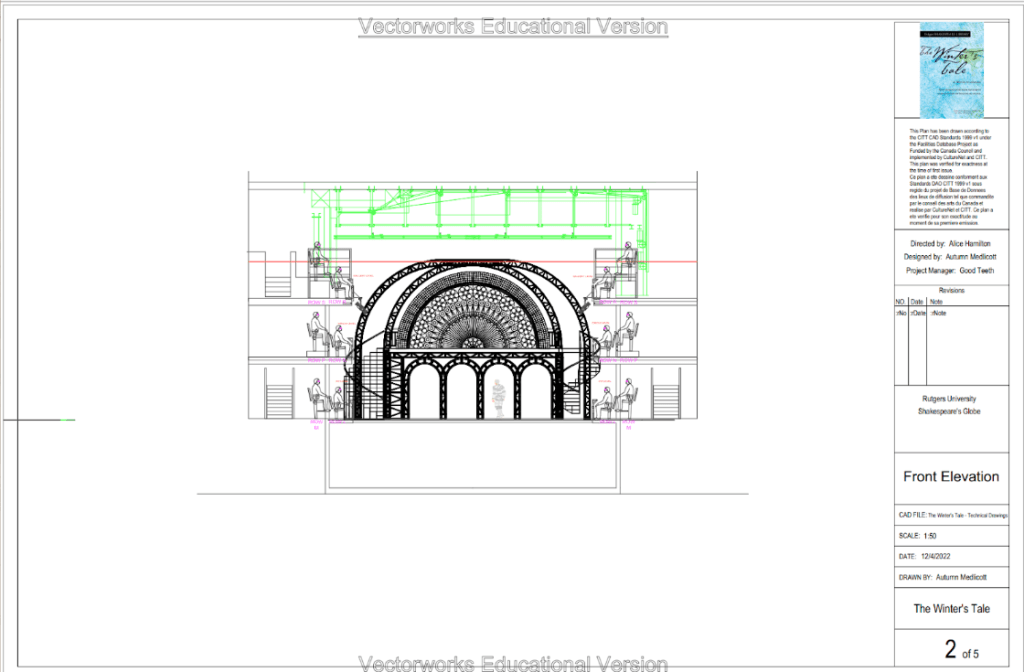Image resolution: width=1024 pixels, height=672 pixels.
Task: Click the Revisions table heading
Action: pos(951,290)
